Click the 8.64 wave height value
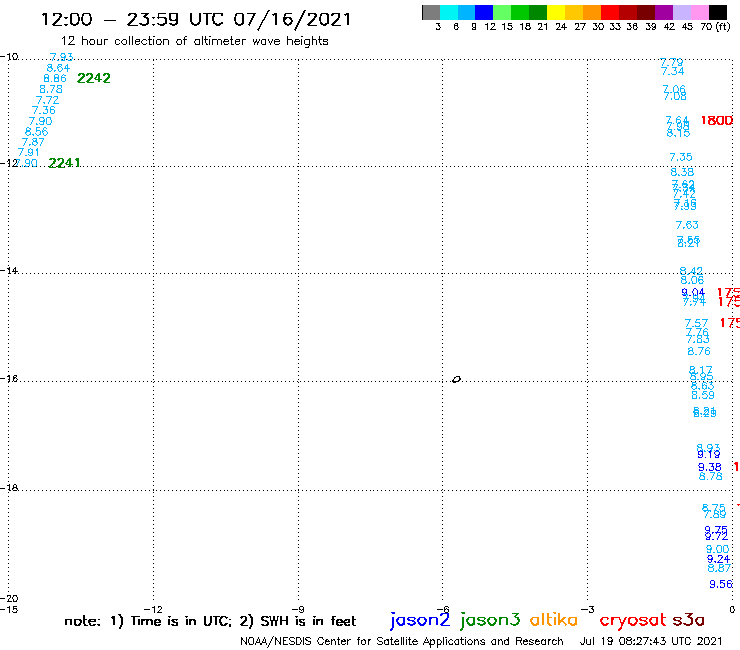 (x=58, y=68)
